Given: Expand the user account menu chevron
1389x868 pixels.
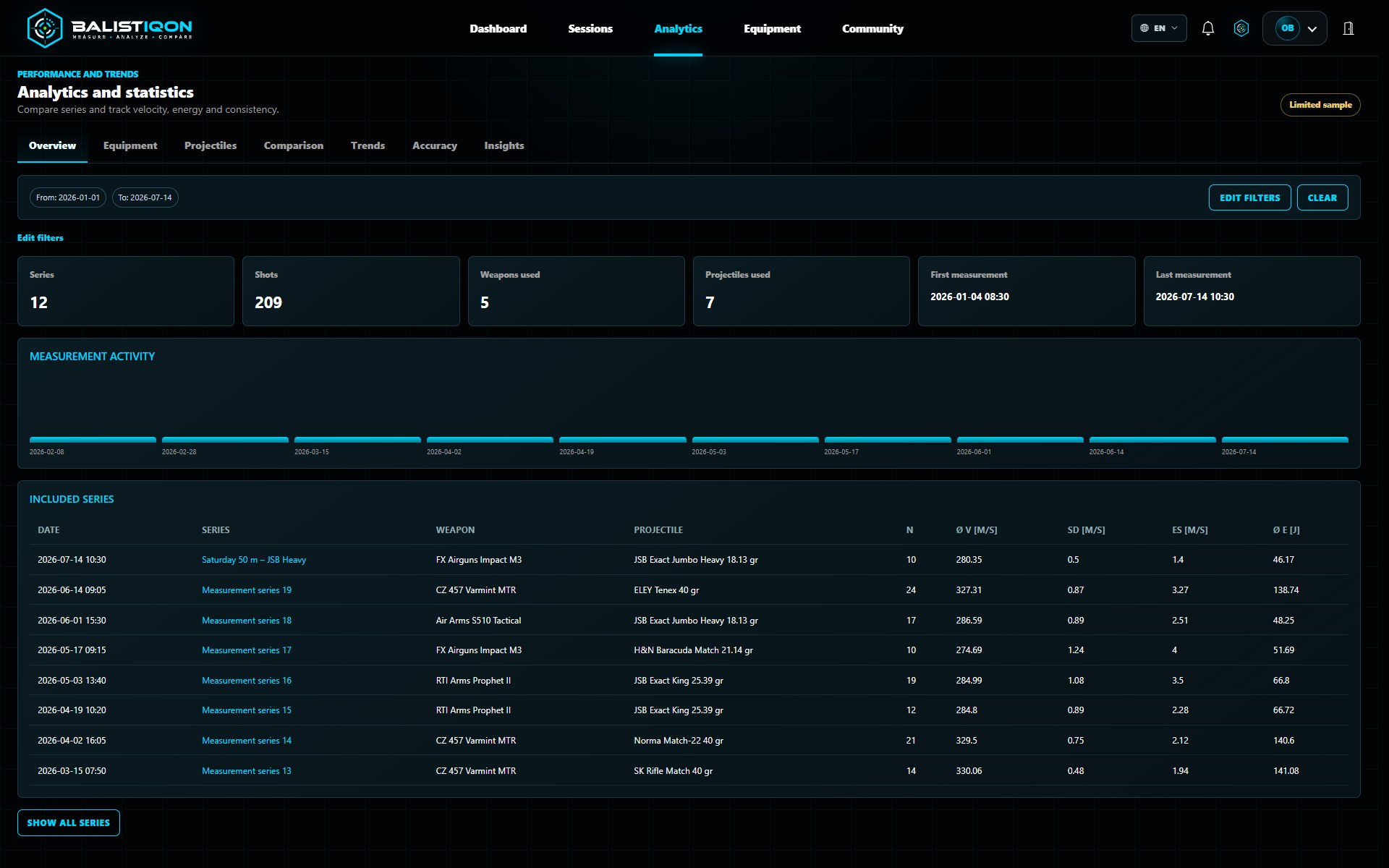Looking at the screenshot, I should pyautogui.click(x=1312, y=29).
